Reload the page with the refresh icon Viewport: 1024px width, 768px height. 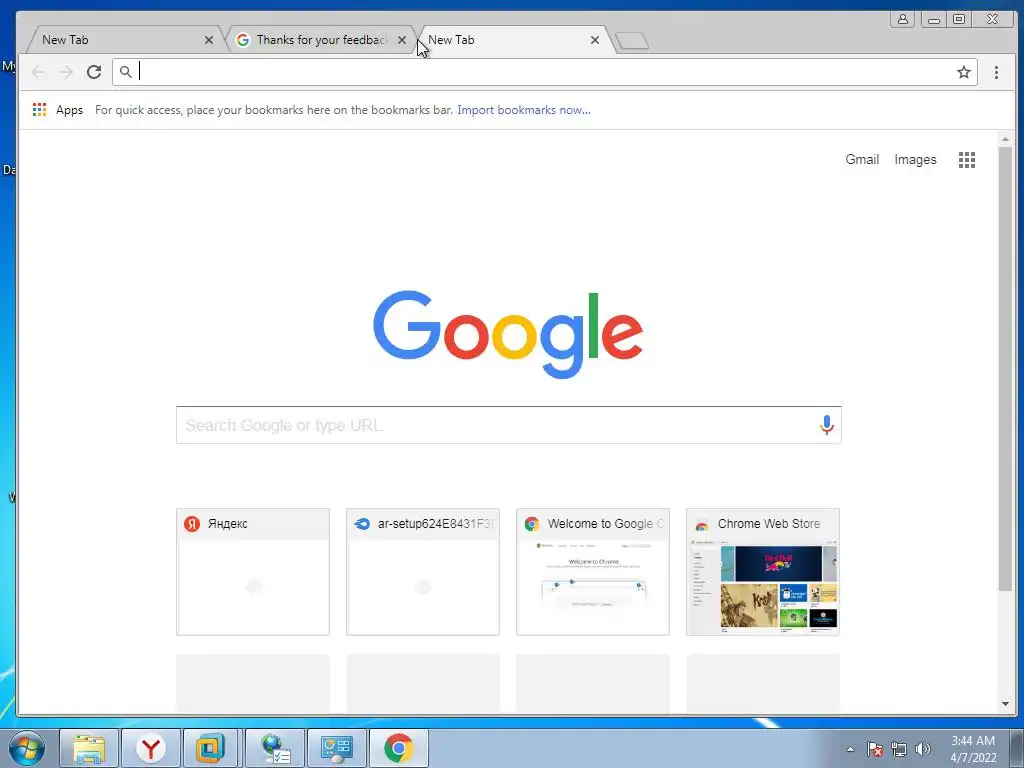click(94, 72)
